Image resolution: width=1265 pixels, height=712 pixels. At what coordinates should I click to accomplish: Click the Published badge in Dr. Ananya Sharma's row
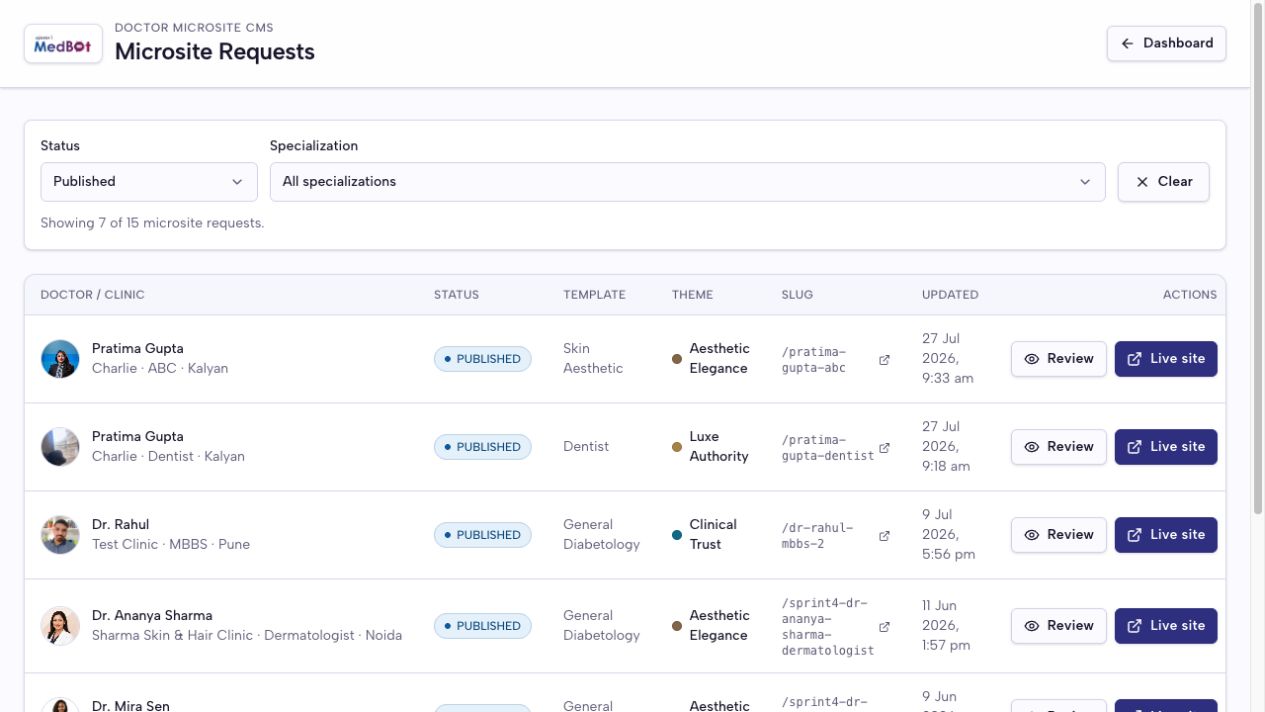482,626
